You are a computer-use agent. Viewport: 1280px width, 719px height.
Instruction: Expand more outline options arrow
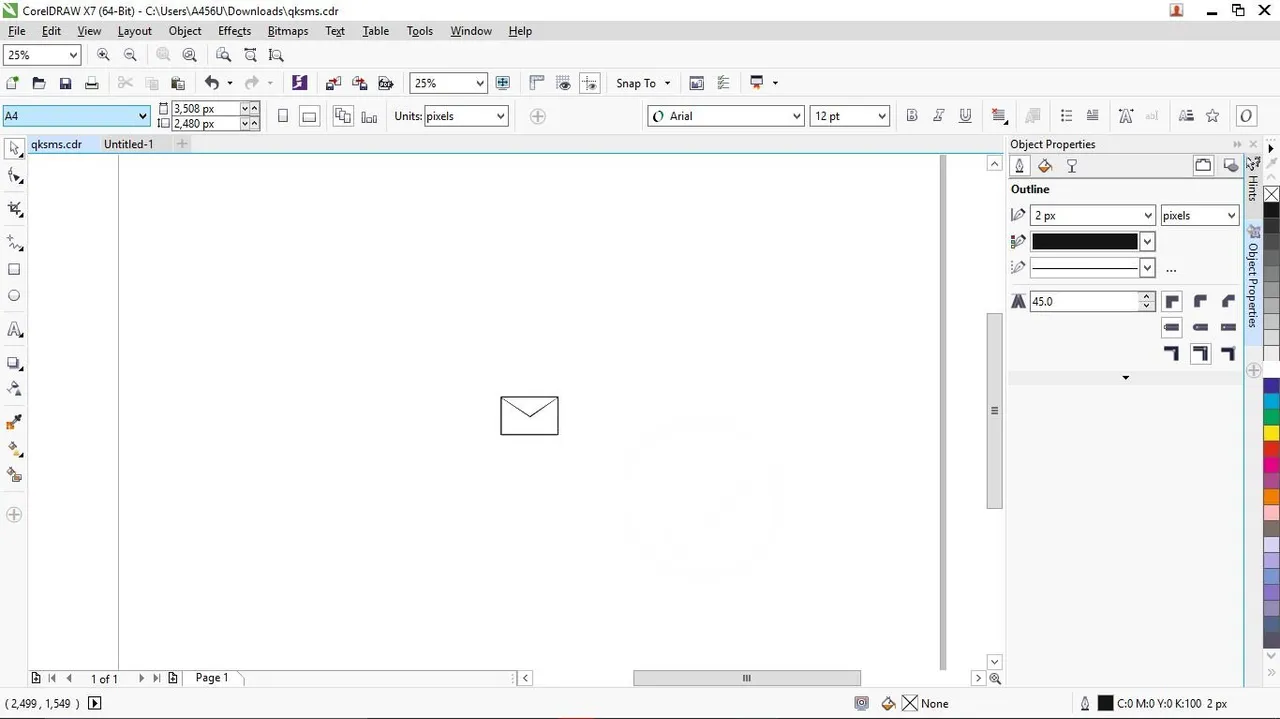[x=1125, y=377]
